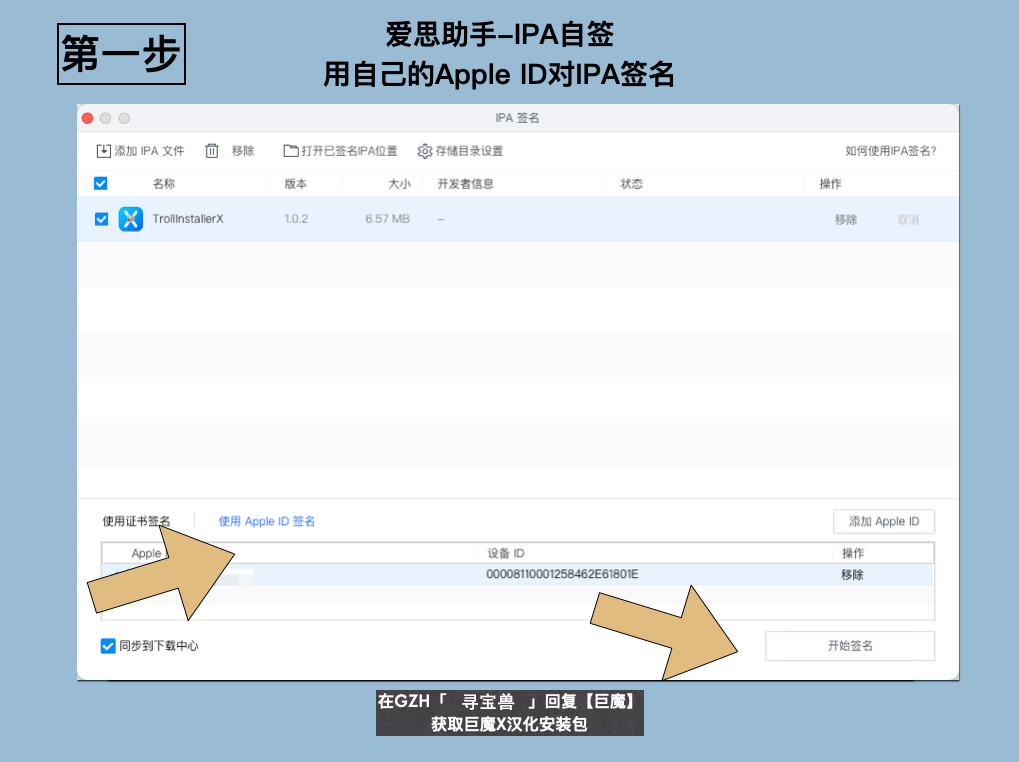Click the 添加 Apple ID button
Image resolution: width=1019 pixels, height=762 pixels.
[x=884, y=521]
